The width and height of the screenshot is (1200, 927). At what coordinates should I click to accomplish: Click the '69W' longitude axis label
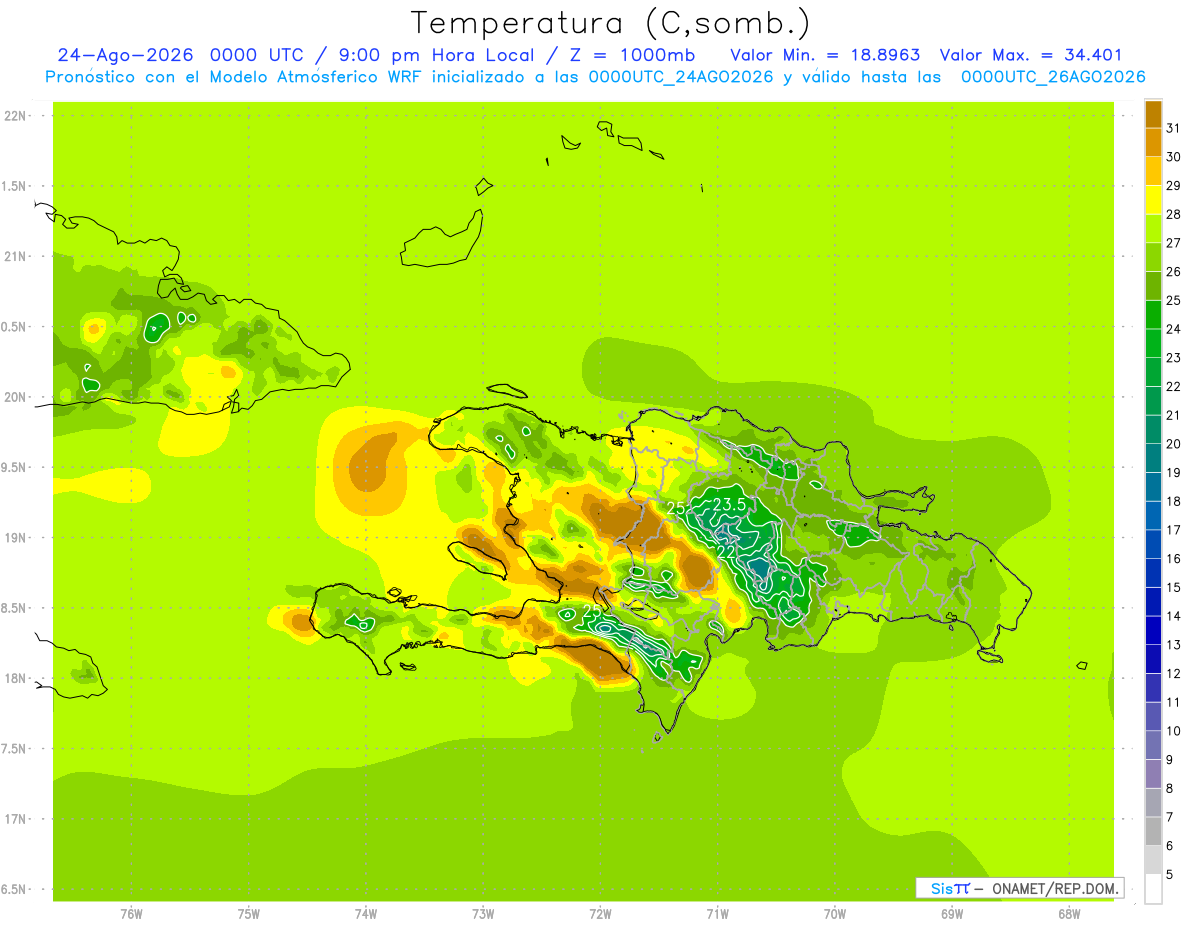952,914
